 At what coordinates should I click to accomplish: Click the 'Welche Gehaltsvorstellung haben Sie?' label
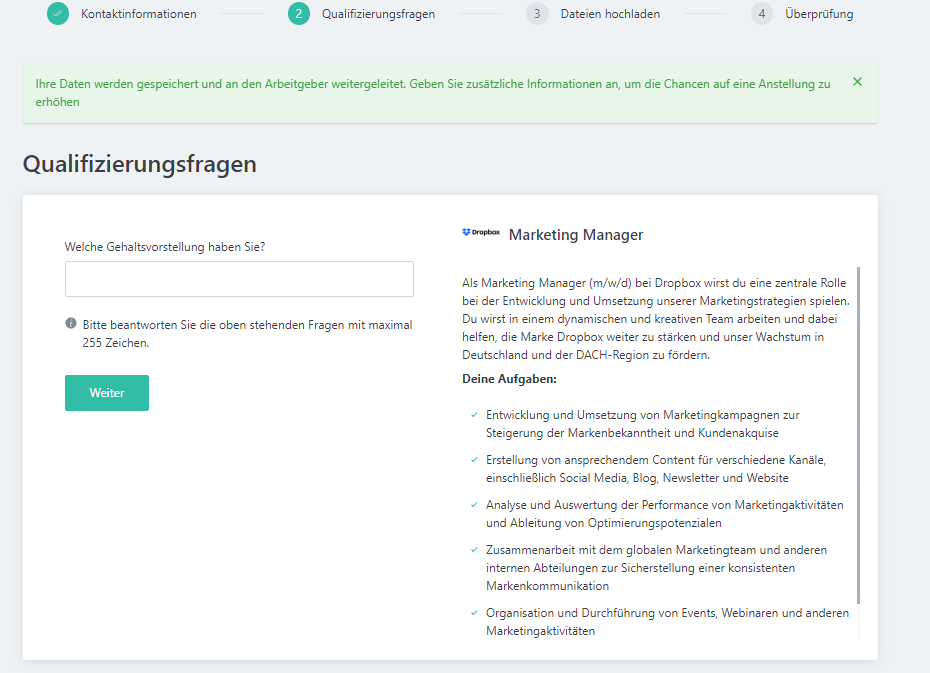click(x=165, y=247)
